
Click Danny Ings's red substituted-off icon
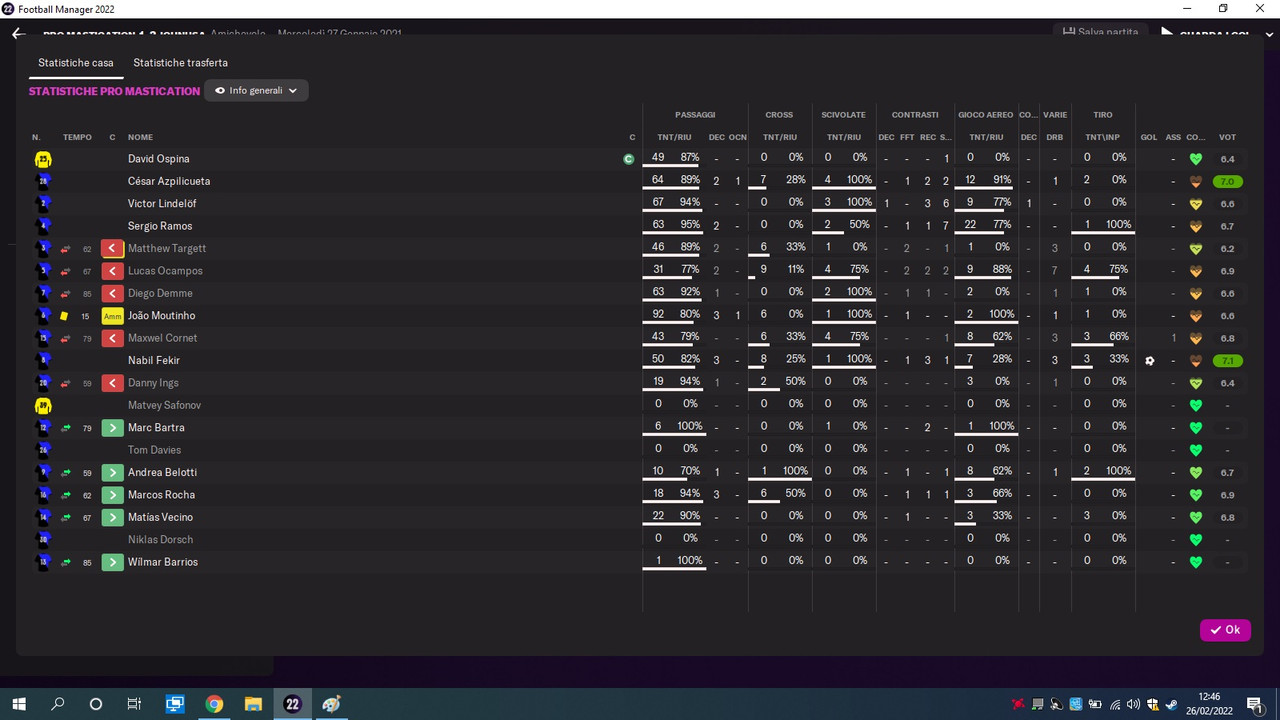coord(112,383)
